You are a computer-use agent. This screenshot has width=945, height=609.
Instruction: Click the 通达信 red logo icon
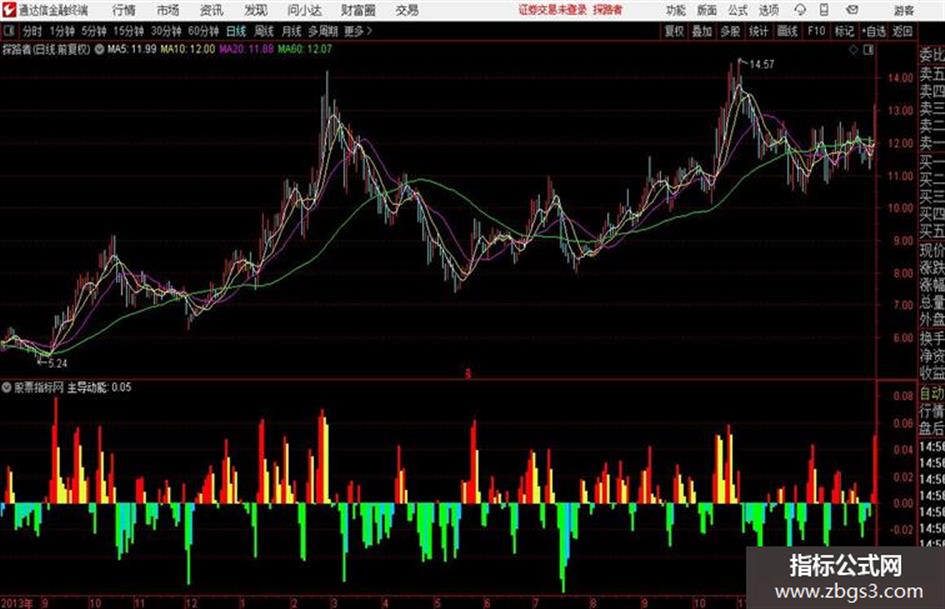[x=8, y=10]
